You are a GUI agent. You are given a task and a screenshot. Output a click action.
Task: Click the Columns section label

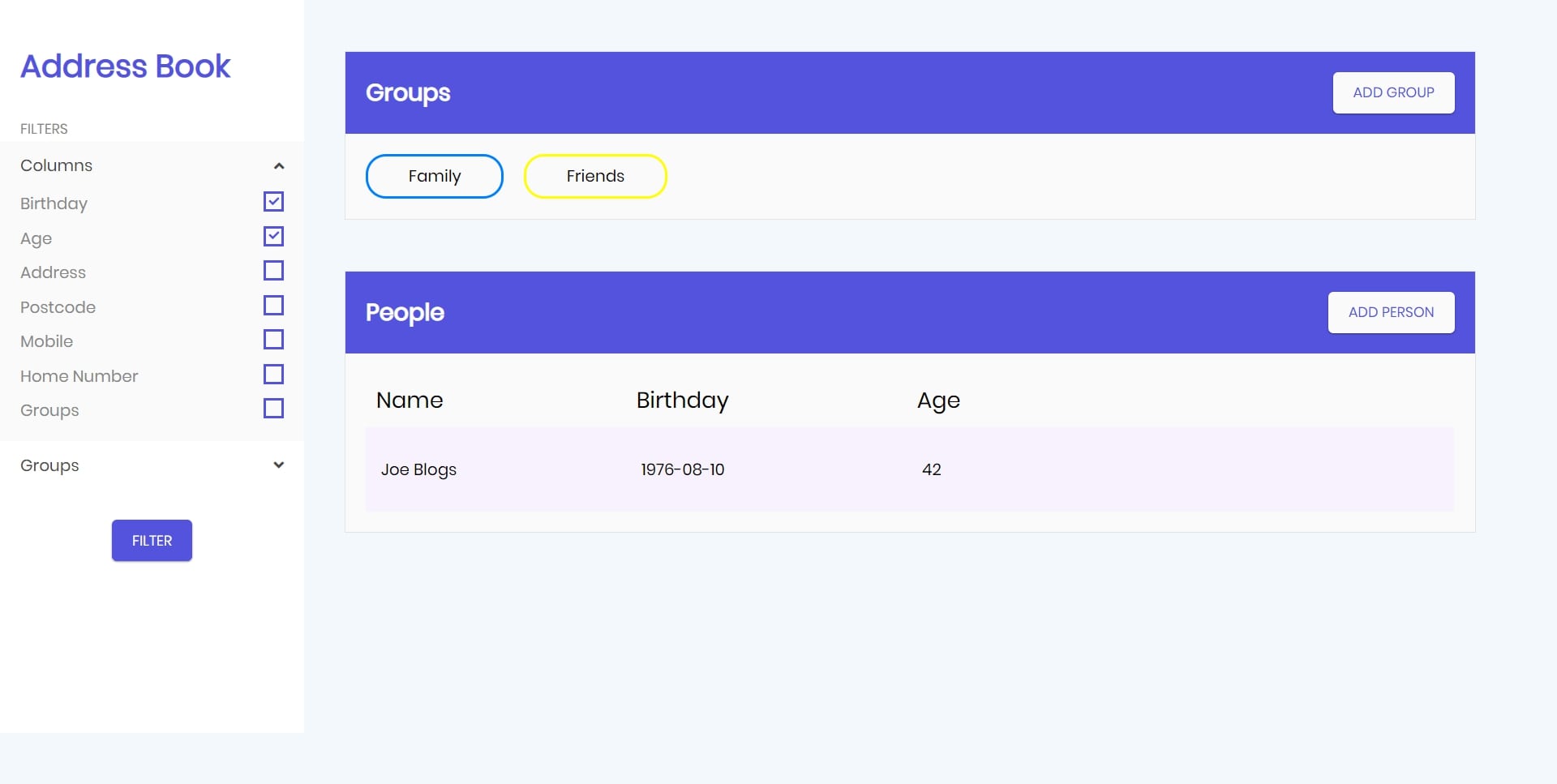[57, 166]
